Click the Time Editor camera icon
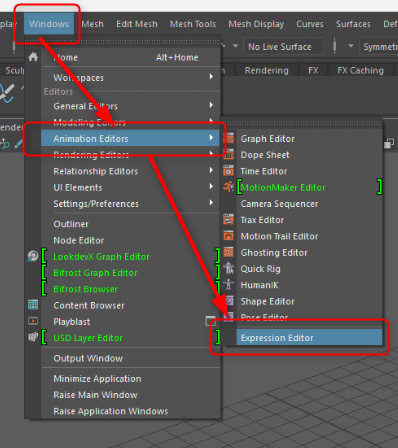398x448 pixels. [228, 171]
